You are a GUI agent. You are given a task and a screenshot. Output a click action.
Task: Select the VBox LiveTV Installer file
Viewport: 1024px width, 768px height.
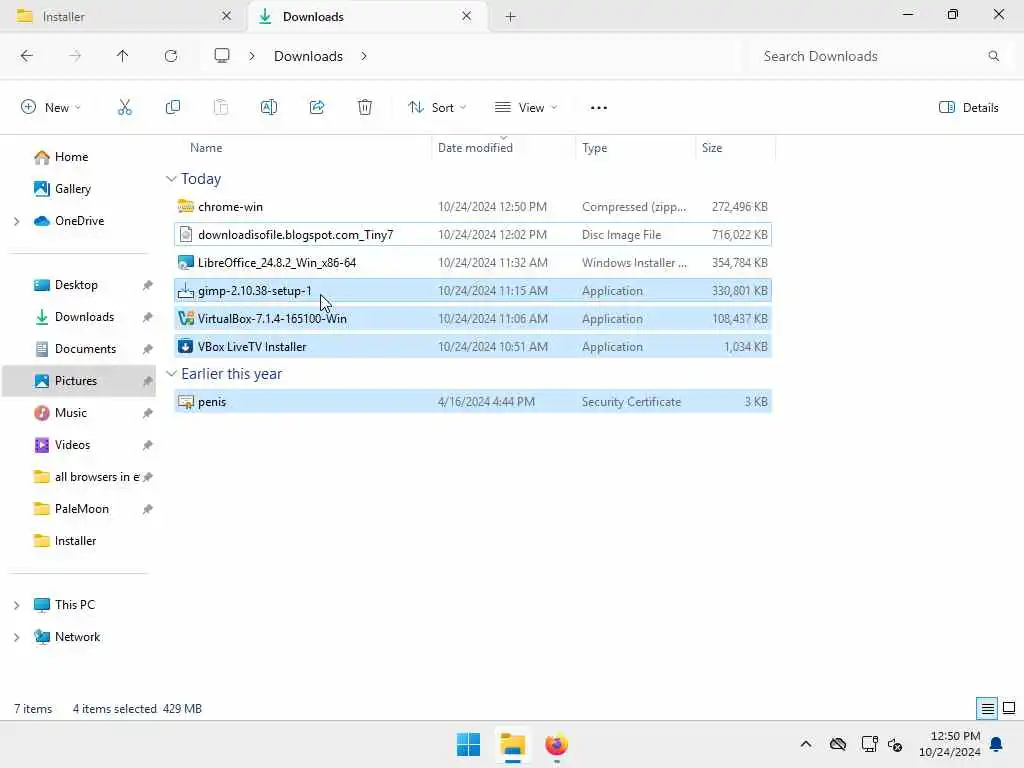tap(473, 347)
